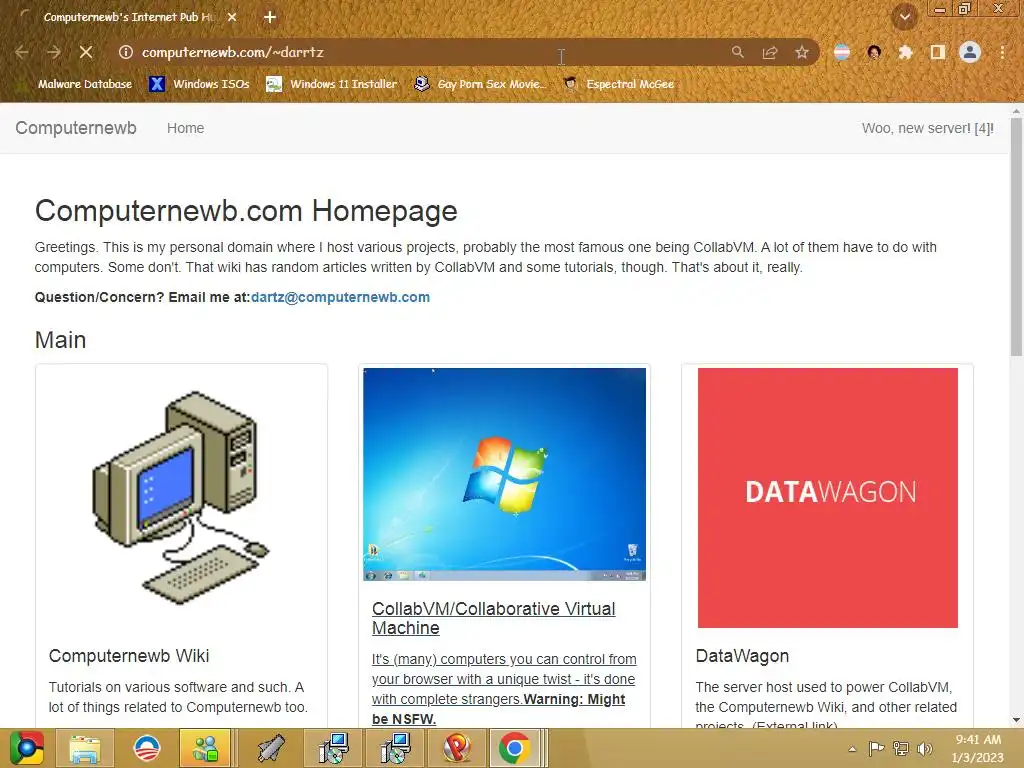This screenshot has width=1024, height=768.
Task: Open the retro computer wiki image
Action: 182,498
